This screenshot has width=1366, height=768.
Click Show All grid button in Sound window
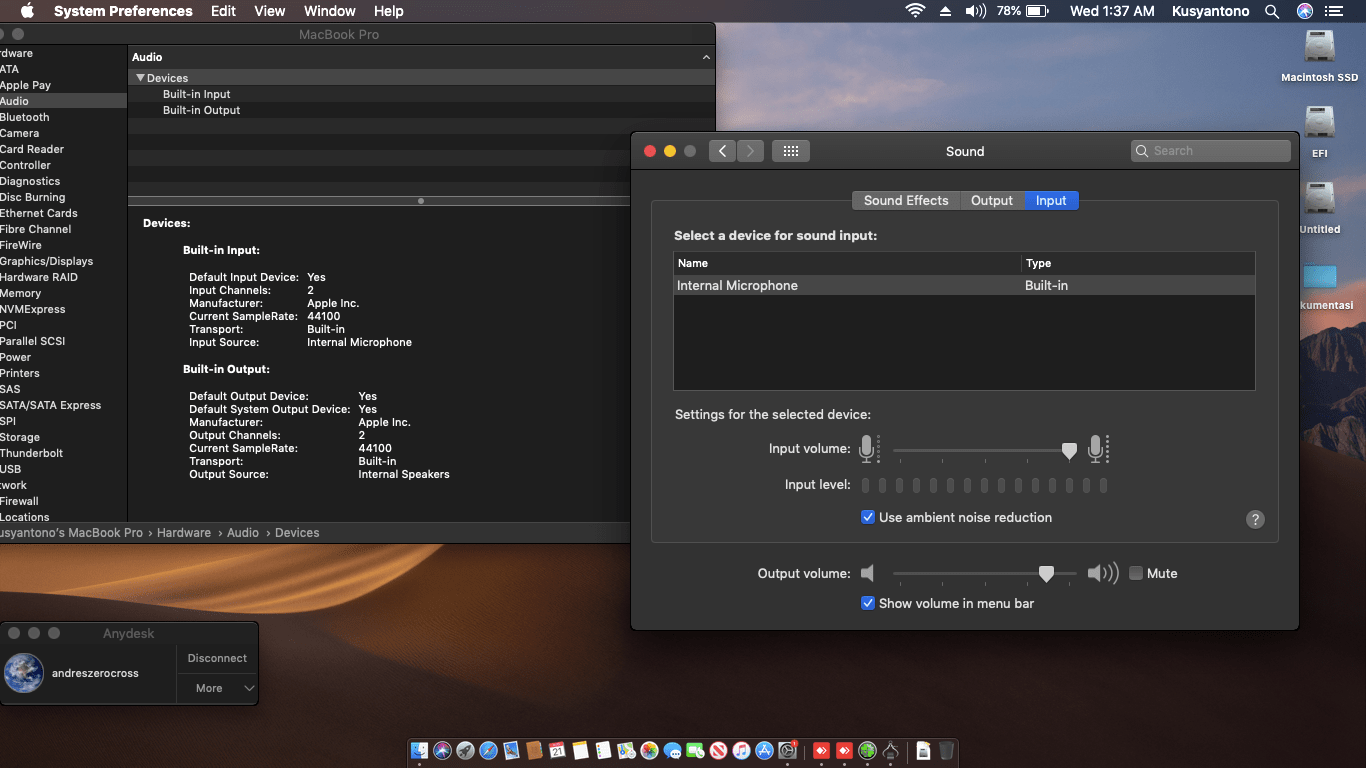click(x=791, y=151)
